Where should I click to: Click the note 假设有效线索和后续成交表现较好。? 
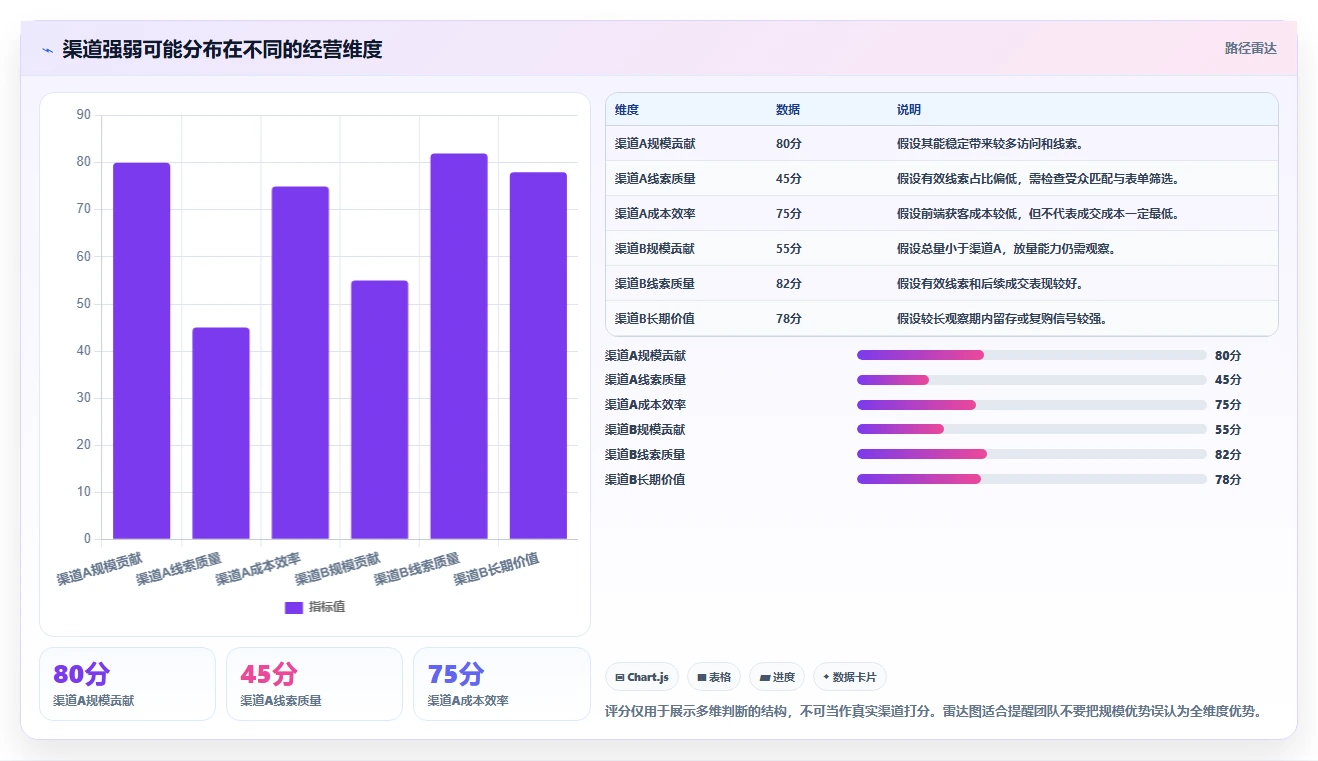point(991,283)
